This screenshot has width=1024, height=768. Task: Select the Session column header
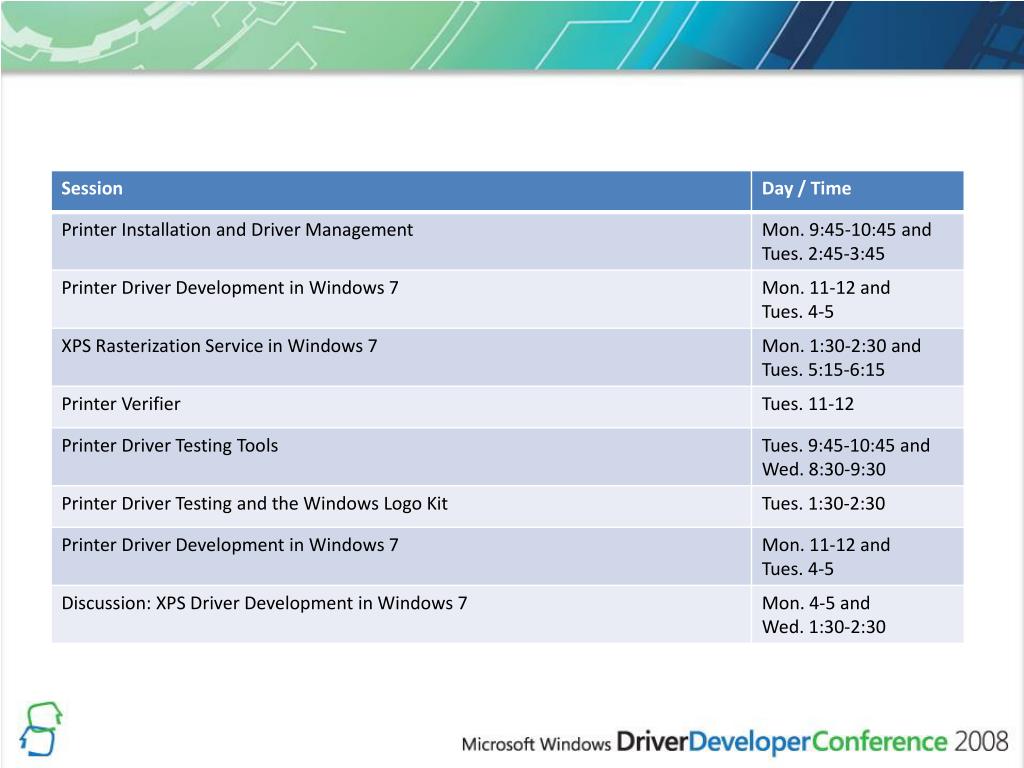tap(401, 190)
